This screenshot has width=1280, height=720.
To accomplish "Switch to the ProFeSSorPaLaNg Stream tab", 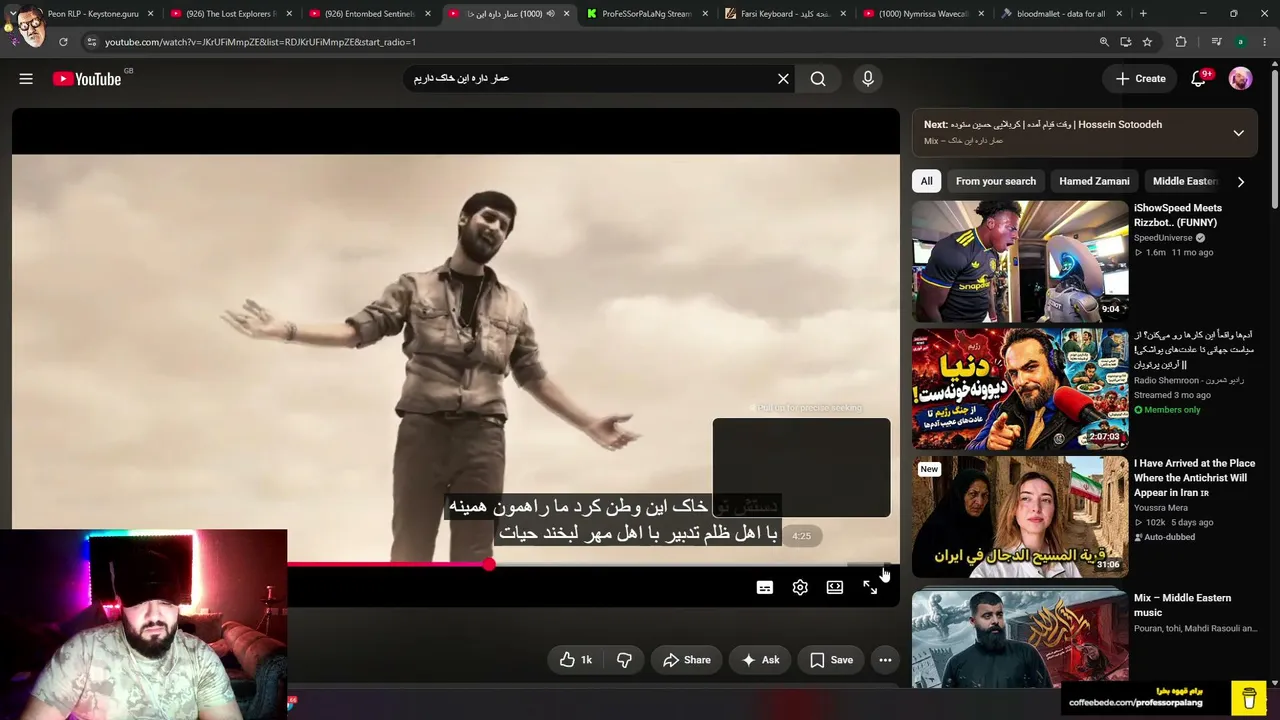I will pos(647,14).
